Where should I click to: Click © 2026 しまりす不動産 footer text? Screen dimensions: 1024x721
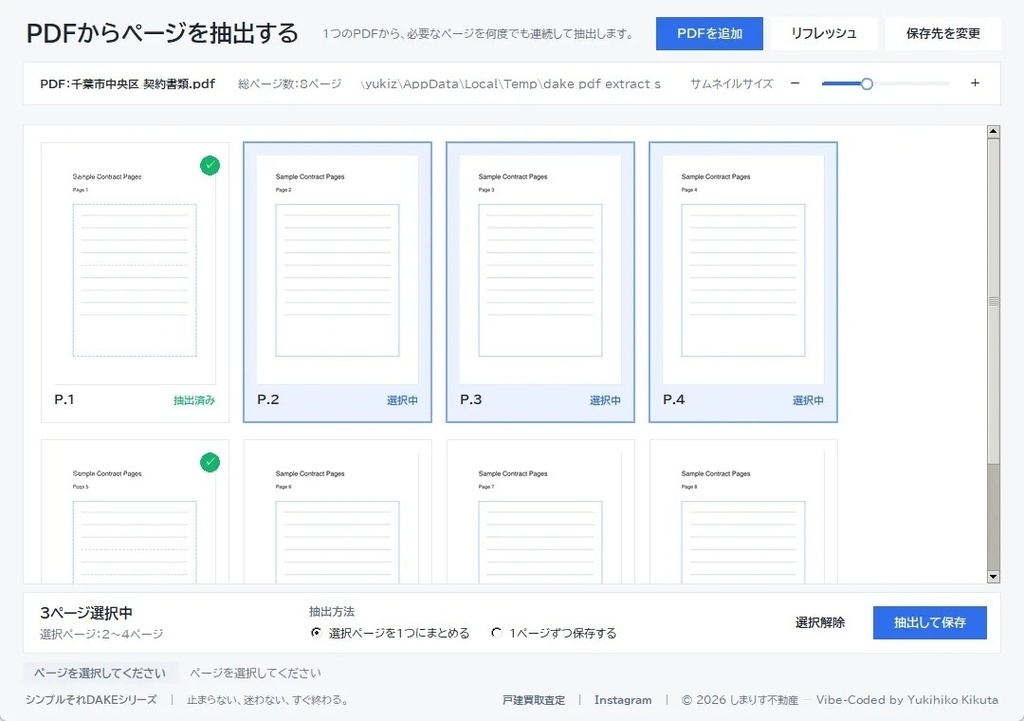point(740,699)
